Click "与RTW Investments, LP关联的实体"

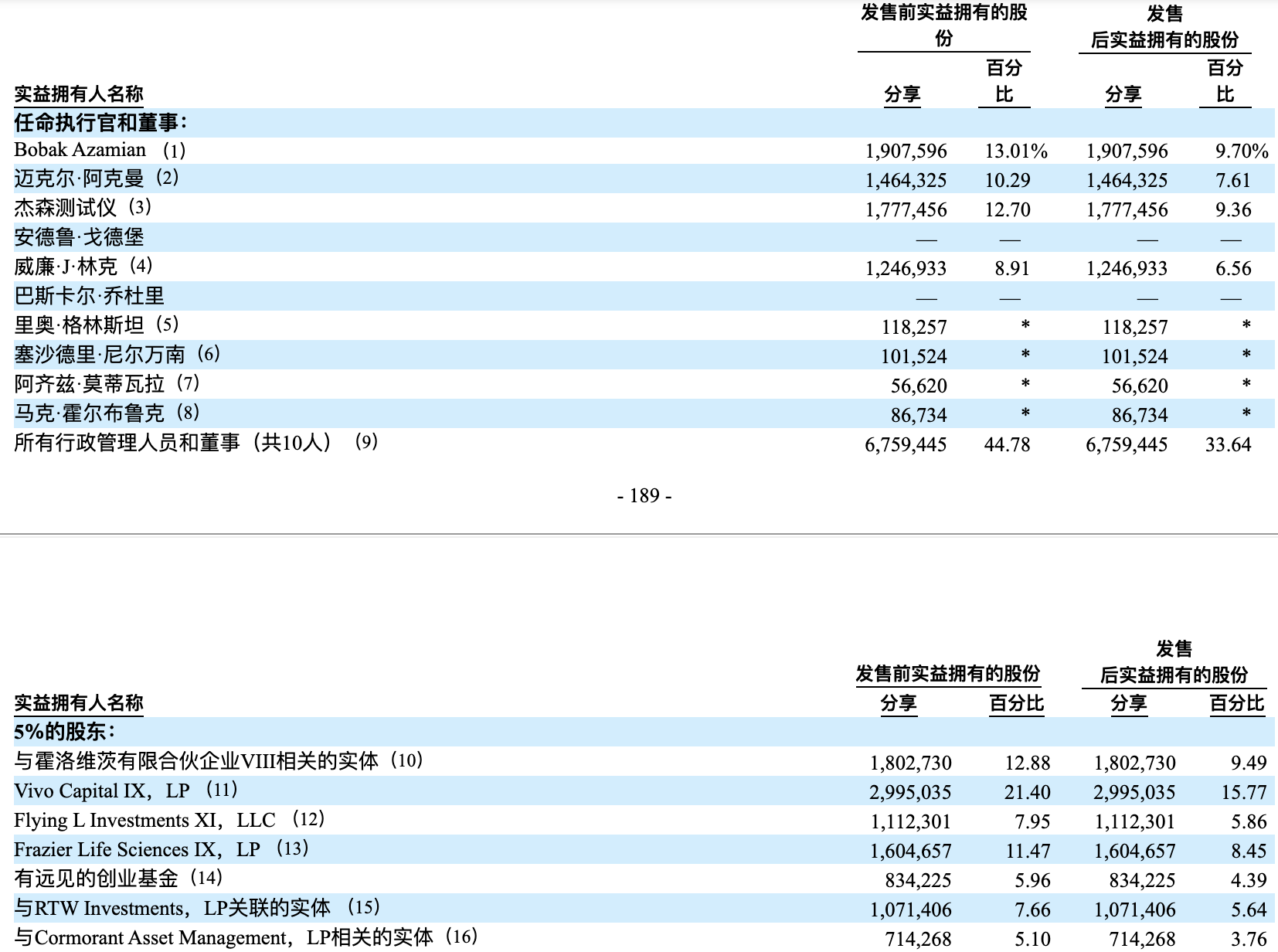(x=172, y=909)
